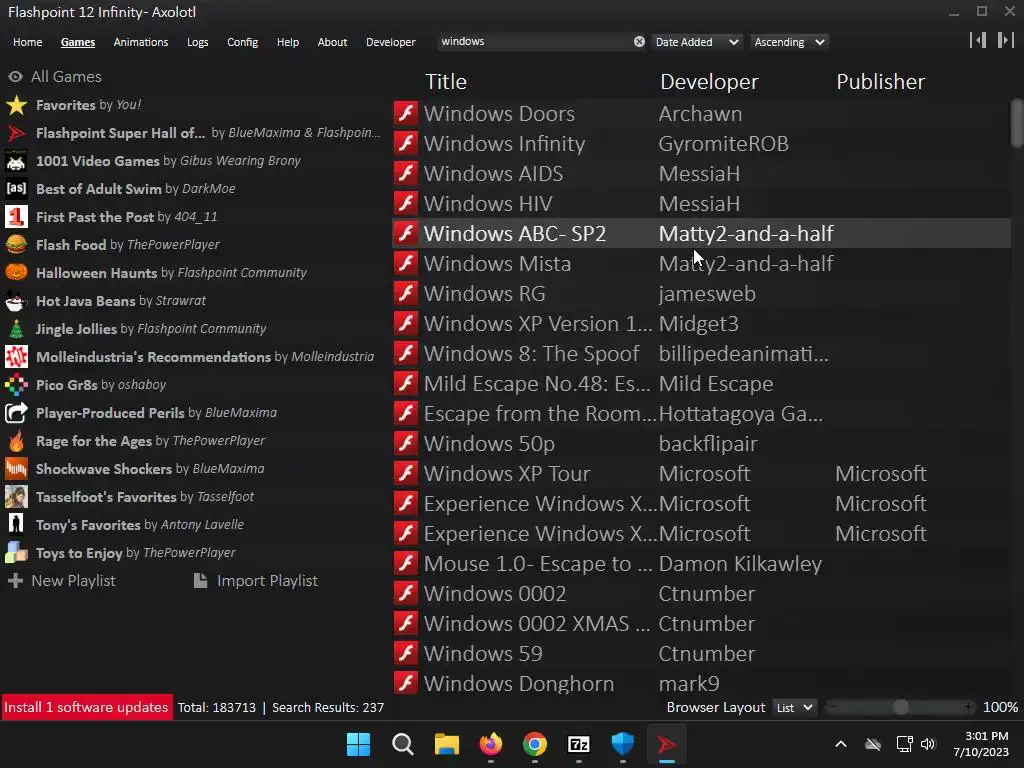Open the Logs tab
This screenshot has height=768, width=1024.
pos(197,42)
